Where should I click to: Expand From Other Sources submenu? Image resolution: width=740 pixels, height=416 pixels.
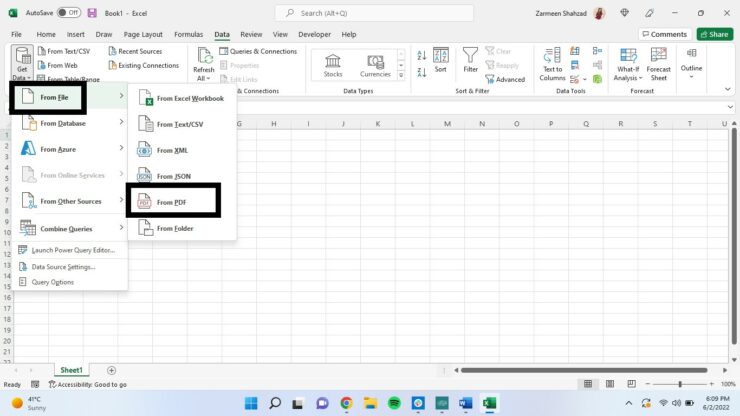70,201
